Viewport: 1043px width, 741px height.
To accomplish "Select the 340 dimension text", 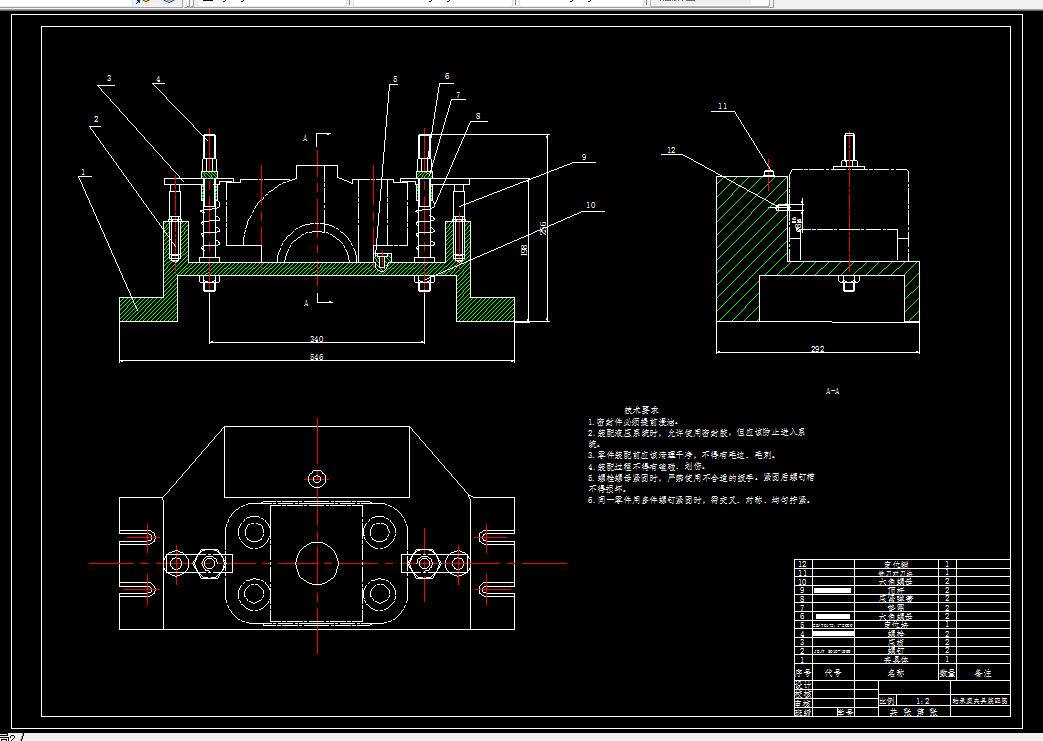I will 317,339.
